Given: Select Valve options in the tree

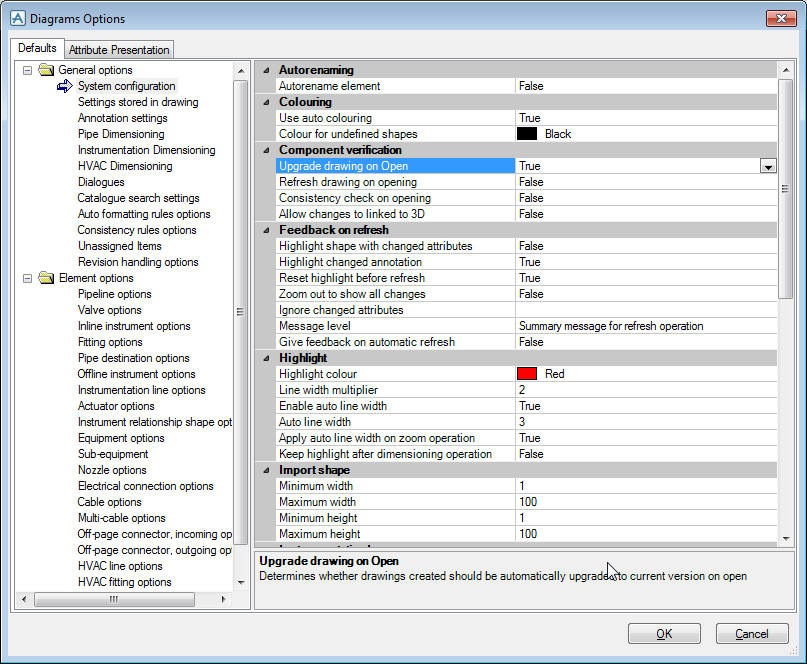Looking at the screenshot, I should [x=110, y=310].
